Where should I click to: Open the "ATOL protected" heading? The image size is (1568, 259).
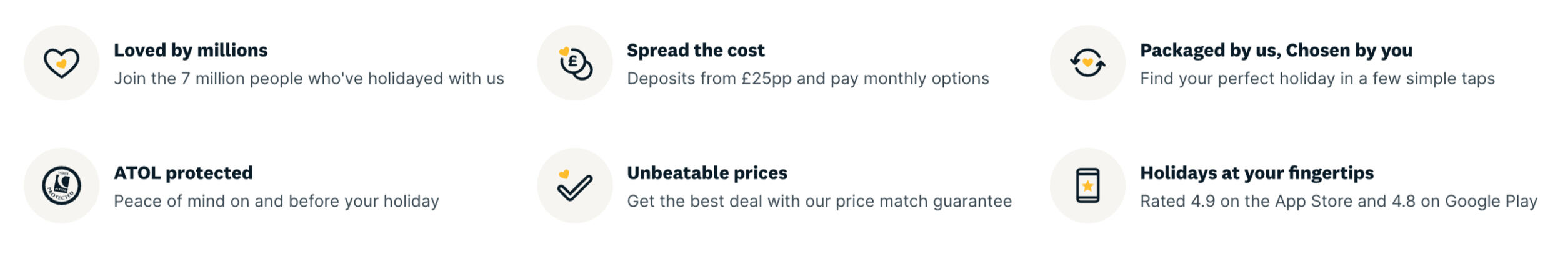(183, 173)
